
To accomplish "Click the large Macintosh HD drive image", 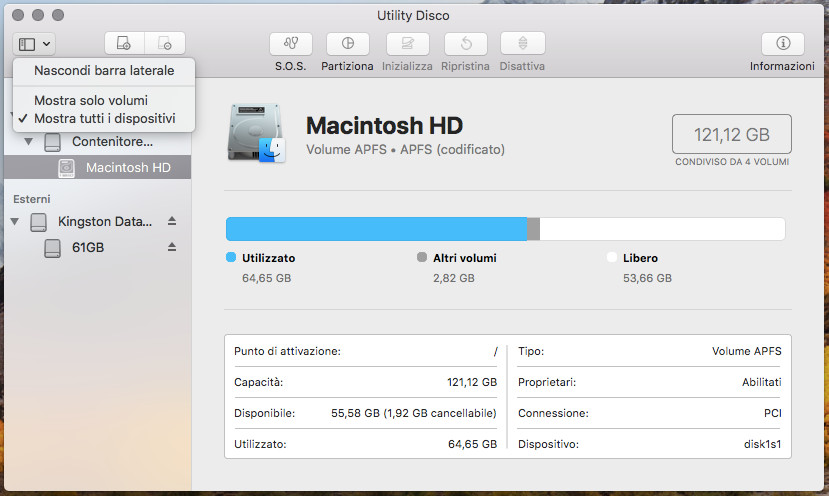I will (x=257, y=133).
